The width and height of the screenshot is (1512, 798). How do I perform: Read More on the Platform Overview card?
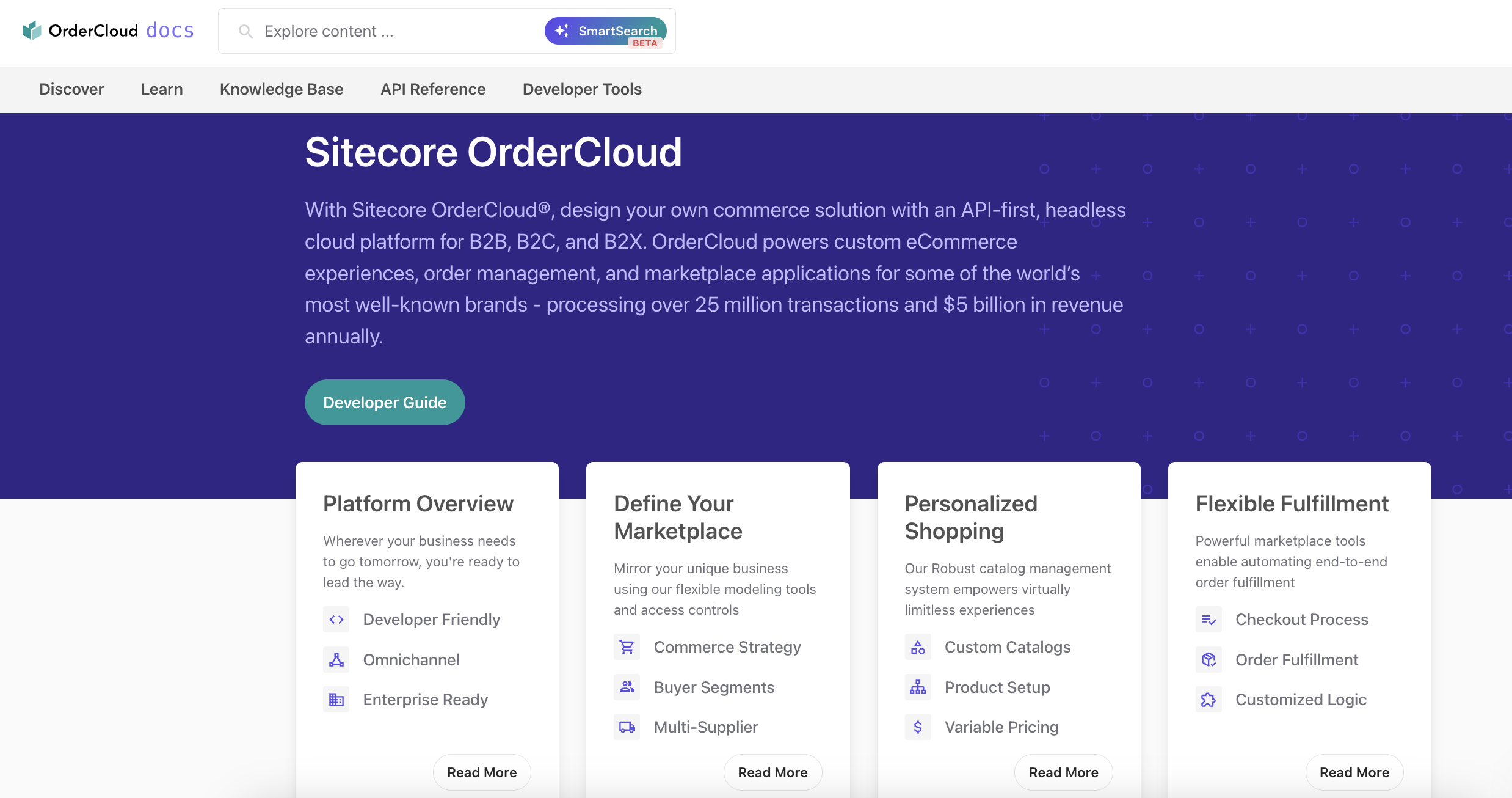[x=482, y=772]
